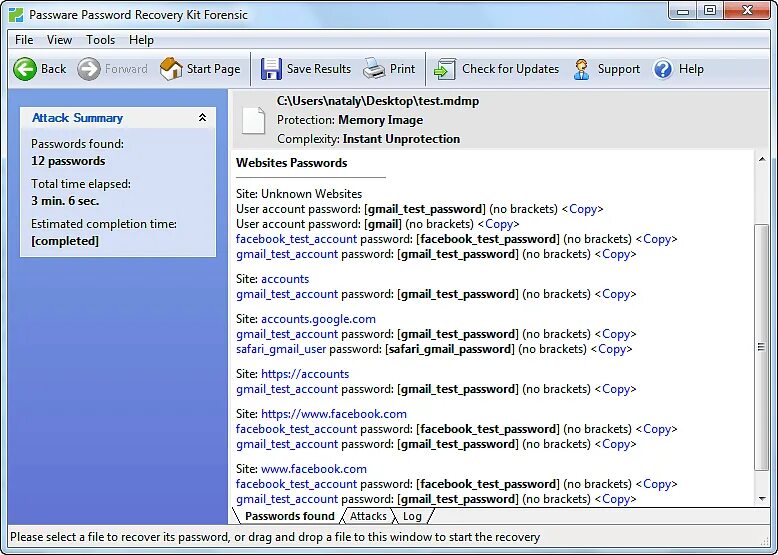Open the File menu
Screen dimensions: 778x555
pos(24,40)
